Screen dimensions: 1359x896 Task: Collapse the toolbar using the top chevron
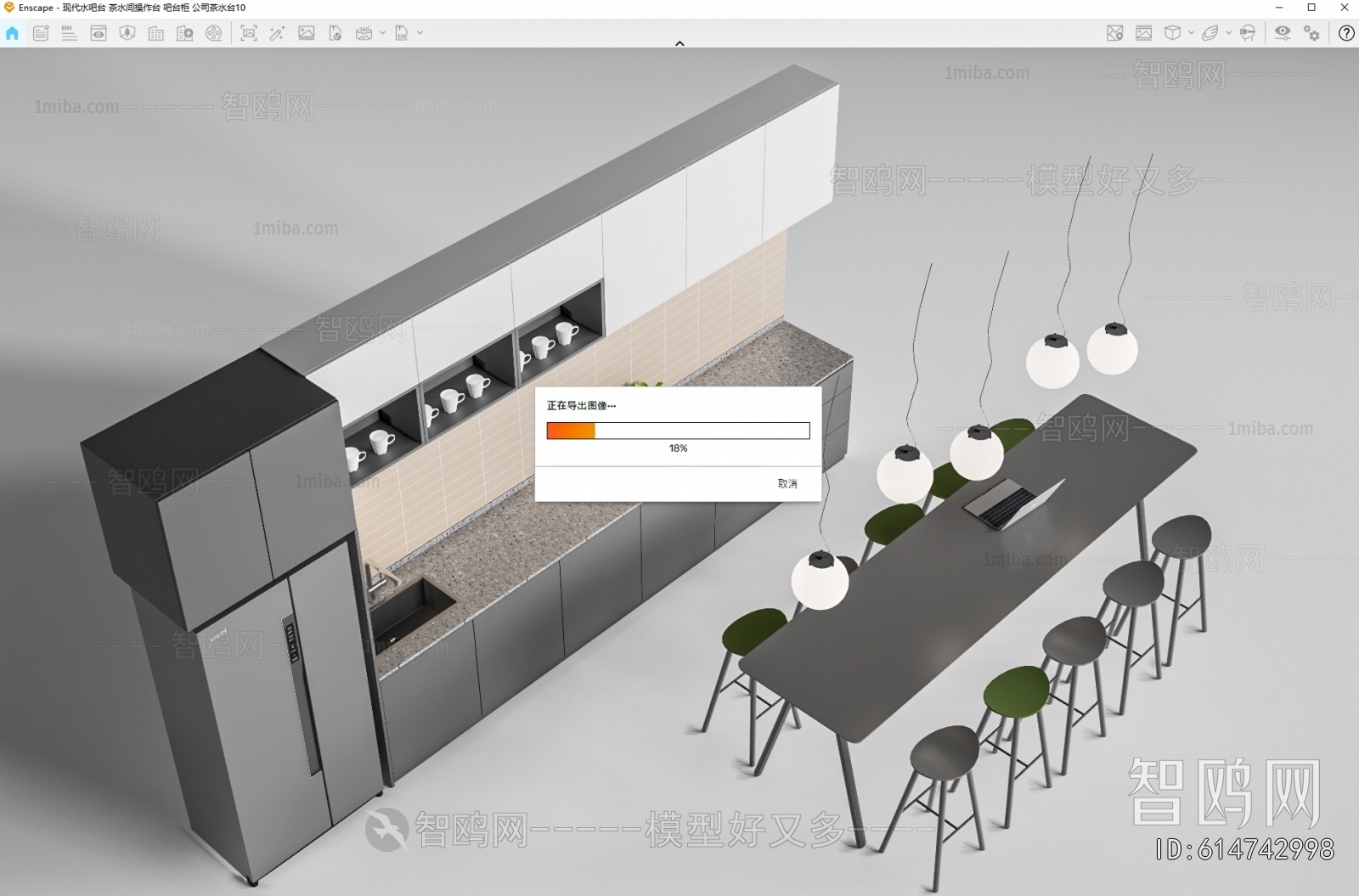pyautogui.click(x=679, y=42)
